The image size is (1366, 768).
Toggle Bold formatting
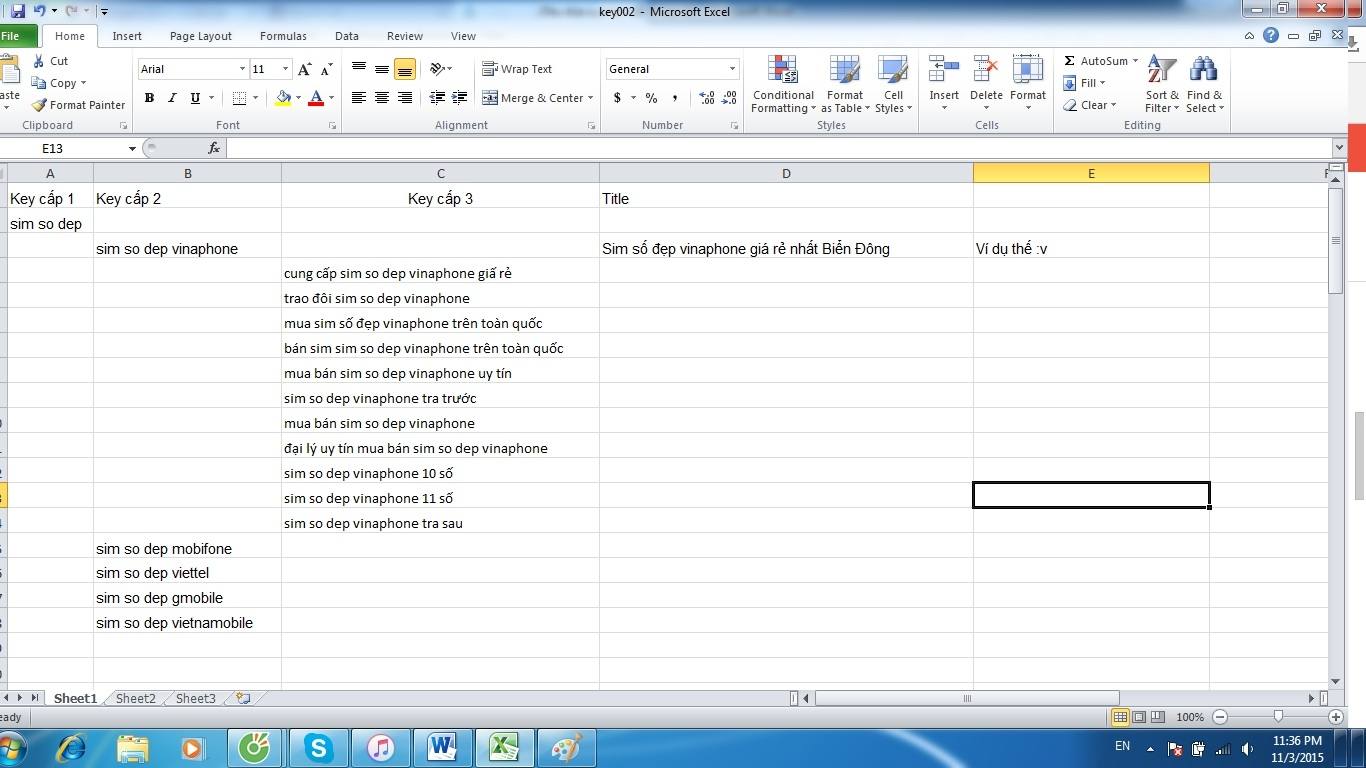pos(149,98)
